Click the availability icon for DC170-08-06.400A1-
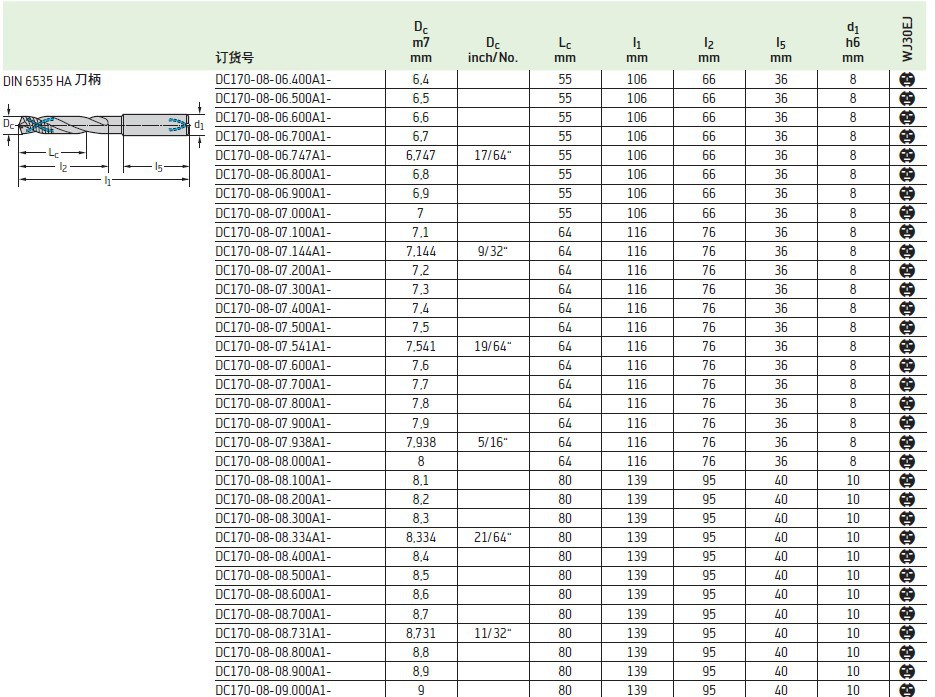Viewport: 935px width, 697px height. tap(906, 79)
